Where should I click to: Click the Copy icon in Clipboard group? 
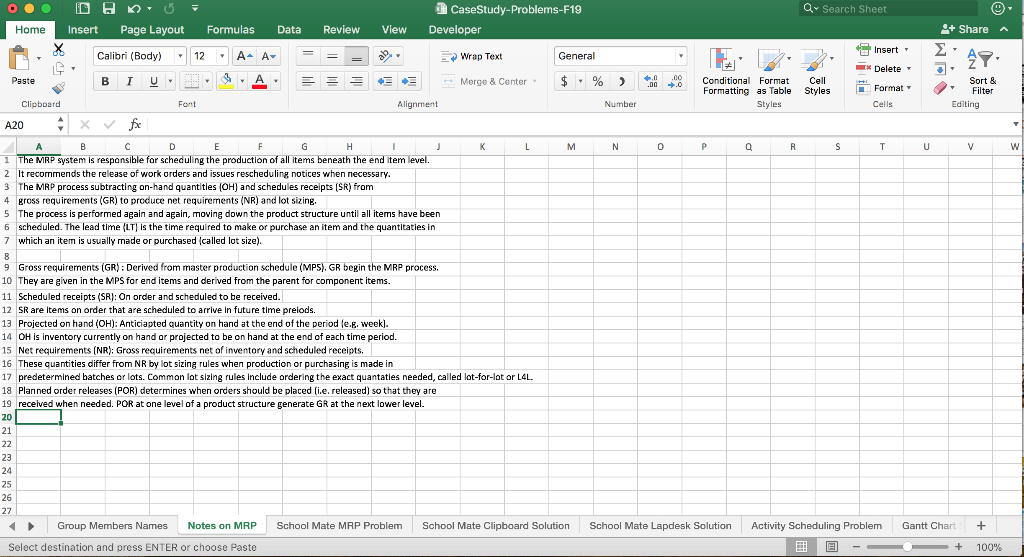59,69
